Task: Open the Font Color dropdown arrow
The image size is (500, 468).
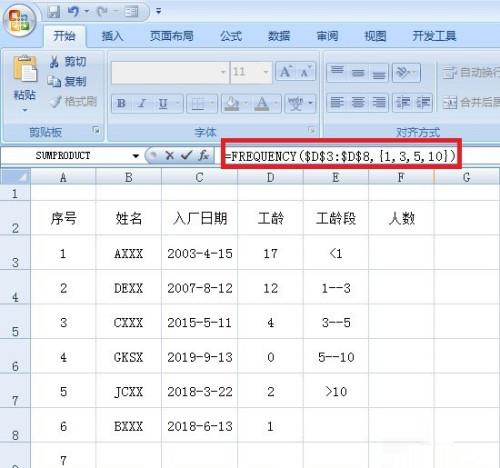Action: 277,104
